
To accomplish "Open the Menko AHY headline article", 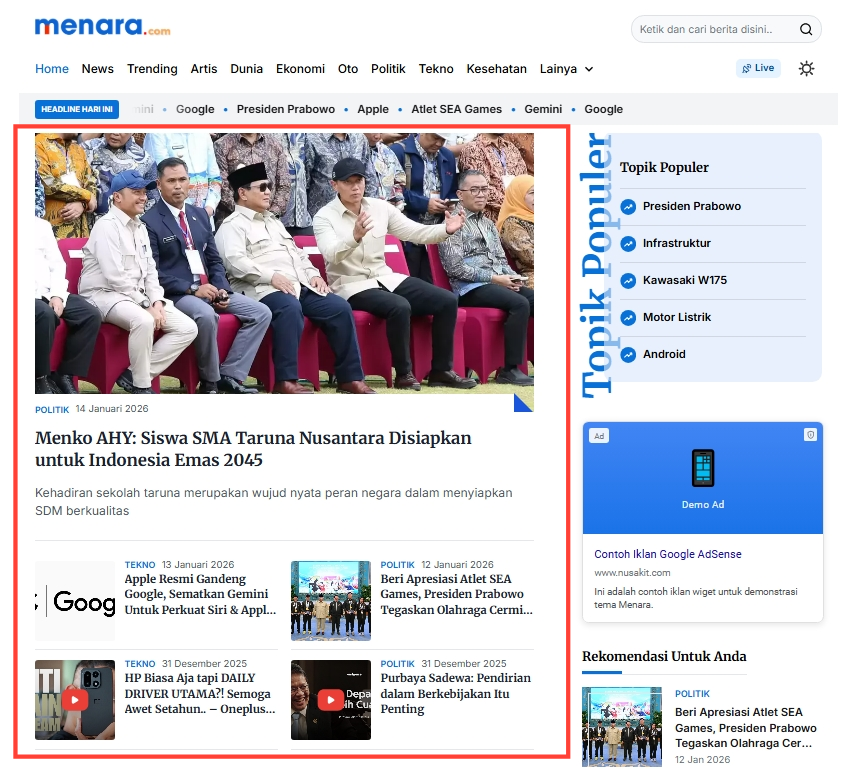I will [253, 449].
